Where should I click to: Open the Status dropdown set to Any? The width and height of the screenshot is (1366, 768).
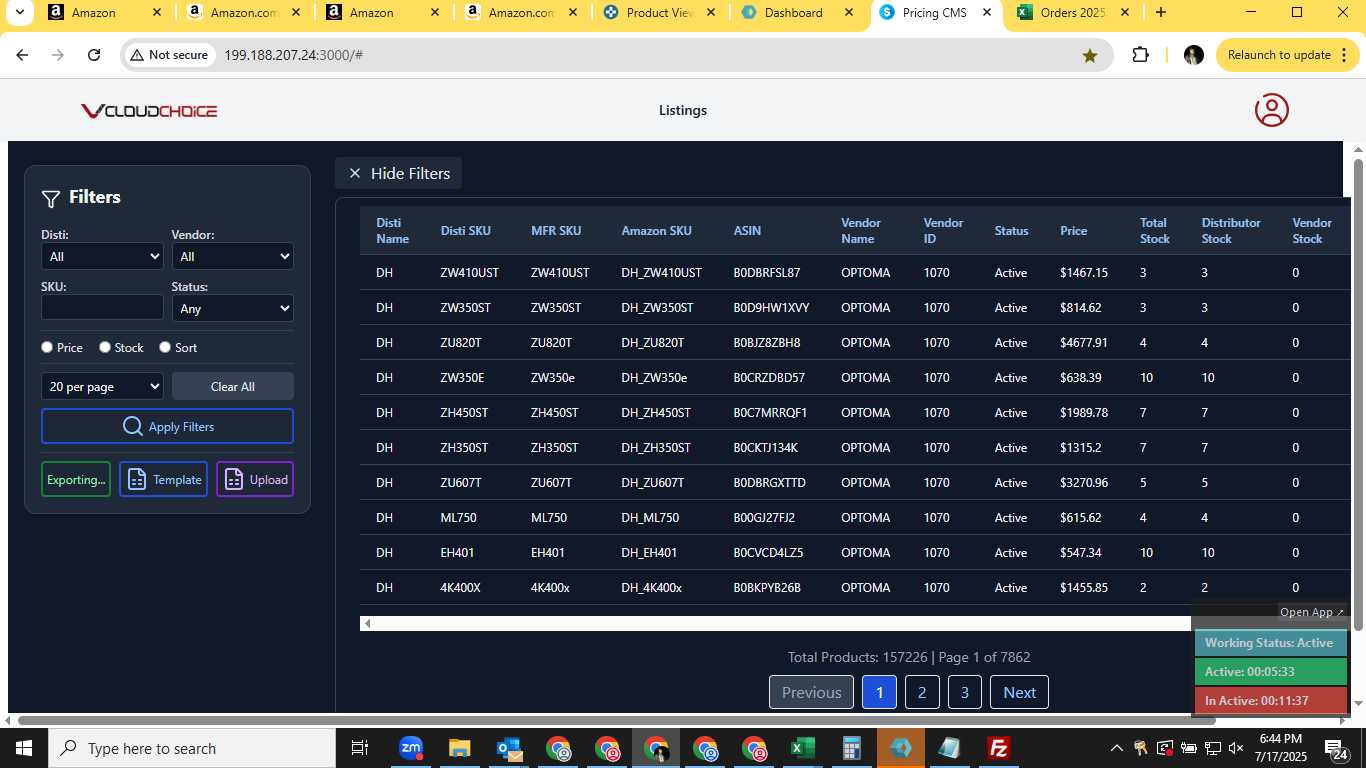233,308
